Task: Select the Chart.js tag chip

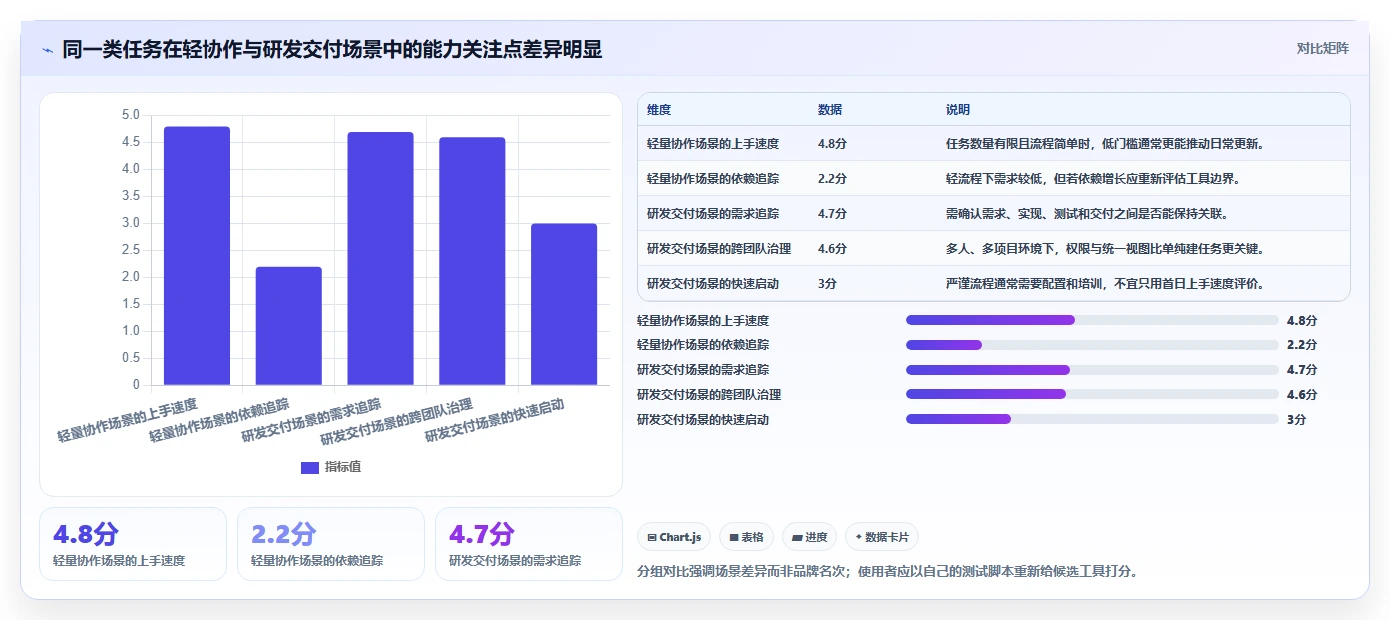Action: [x=673, y=537]
